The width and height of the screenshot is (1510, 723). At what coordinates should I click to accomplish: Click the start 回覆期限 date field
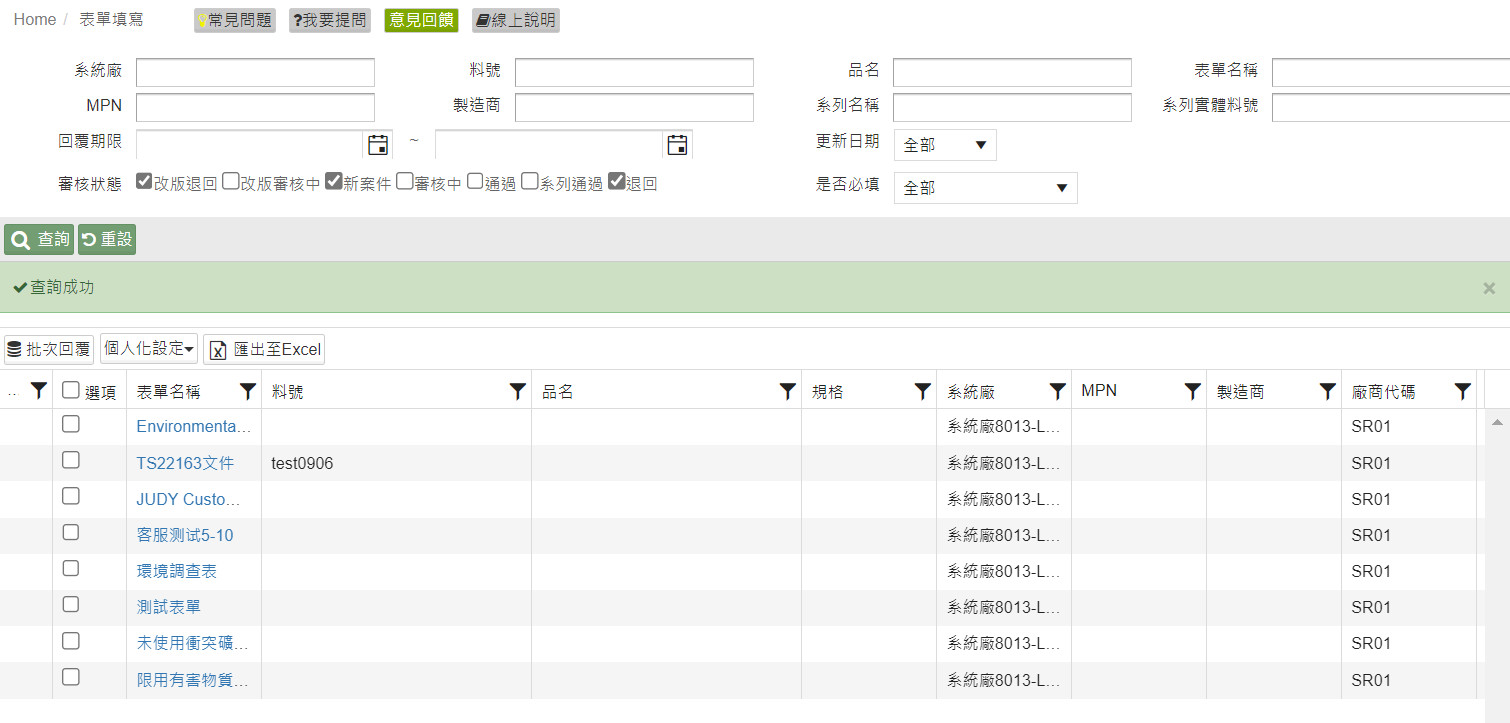(249, 145)
